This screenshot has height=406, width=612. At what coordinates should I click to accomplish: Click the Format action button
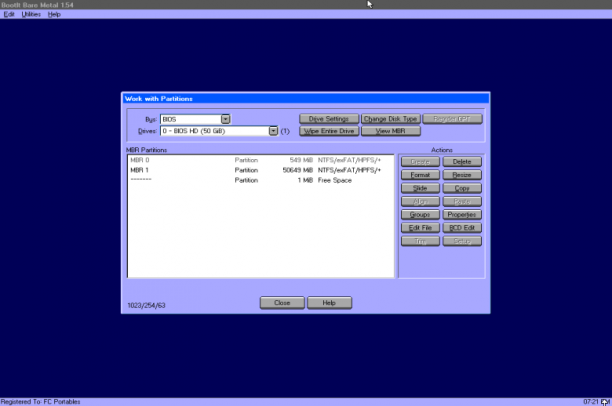tap(420, 175)
